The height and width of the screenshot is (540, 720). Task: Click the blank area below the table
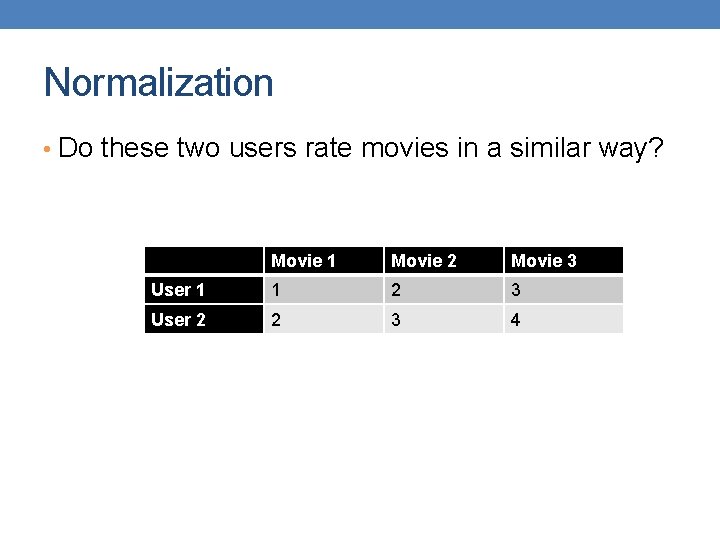coord(360,432)
